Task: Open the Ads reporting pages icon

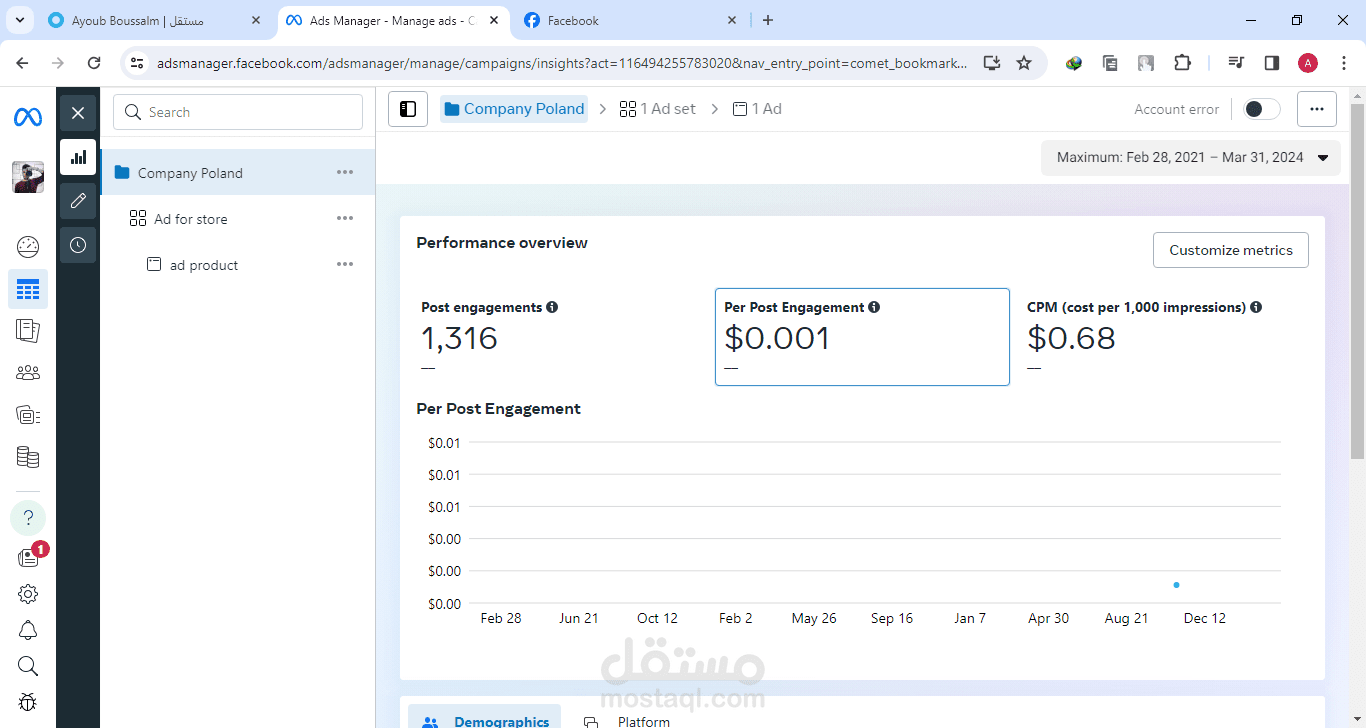Action: pyautogui.click(x=28, y=330)
